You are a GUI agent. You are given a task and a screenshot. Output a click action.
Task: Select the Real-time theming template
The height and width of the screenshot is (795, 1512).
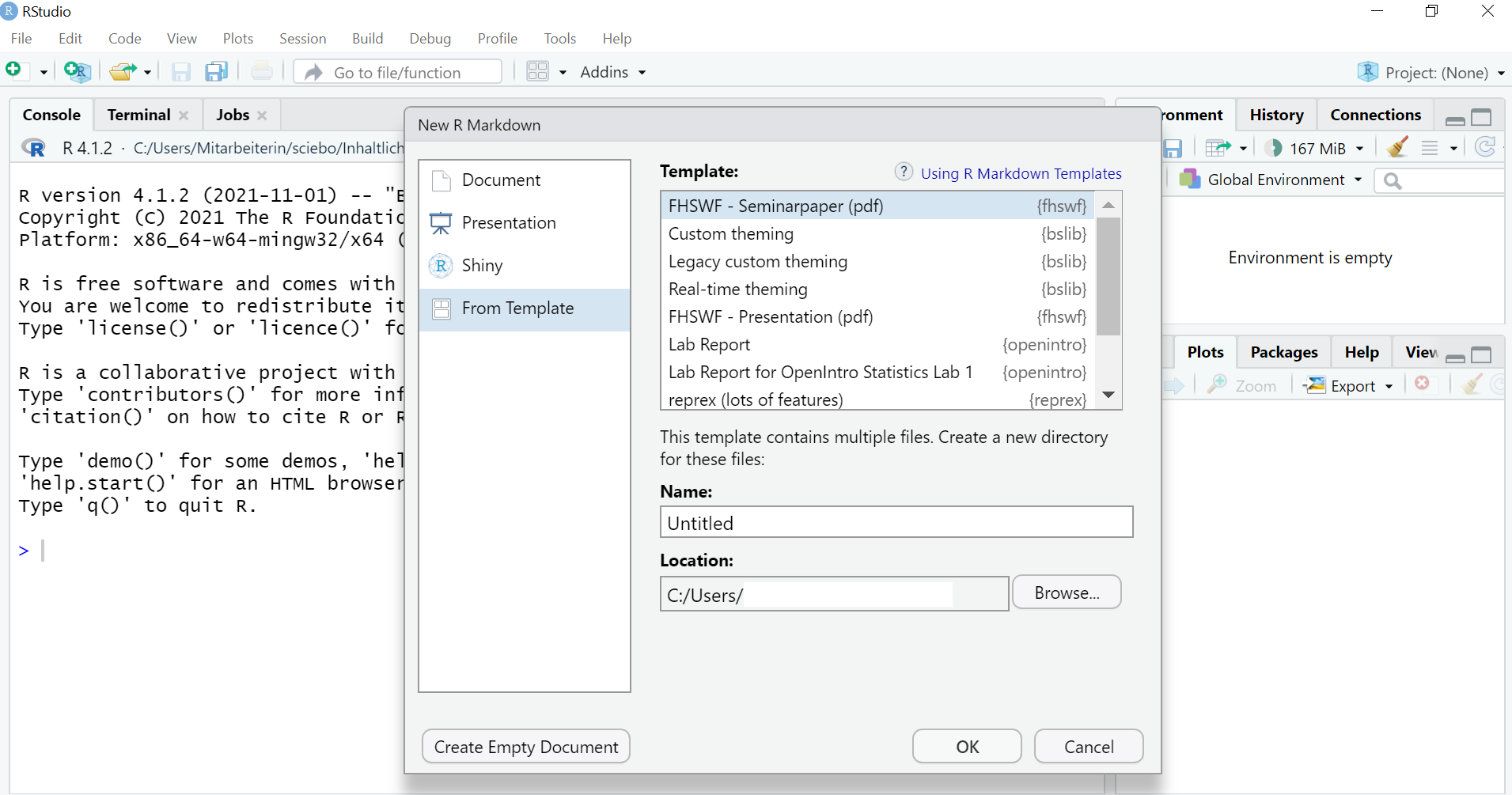point(877,289)
